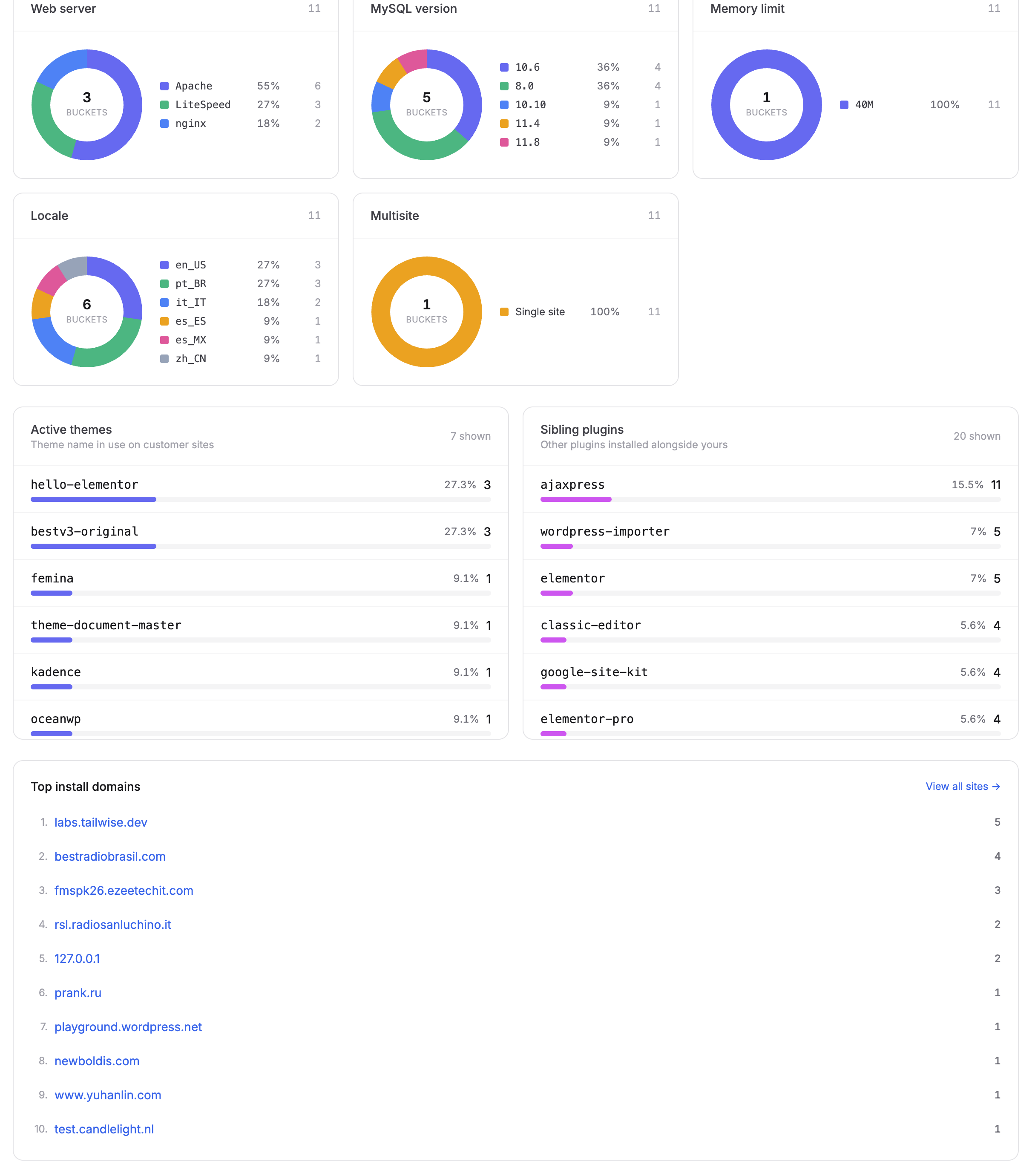
Task: Click the Locale donut chart
Action: (x=87, y=312)
